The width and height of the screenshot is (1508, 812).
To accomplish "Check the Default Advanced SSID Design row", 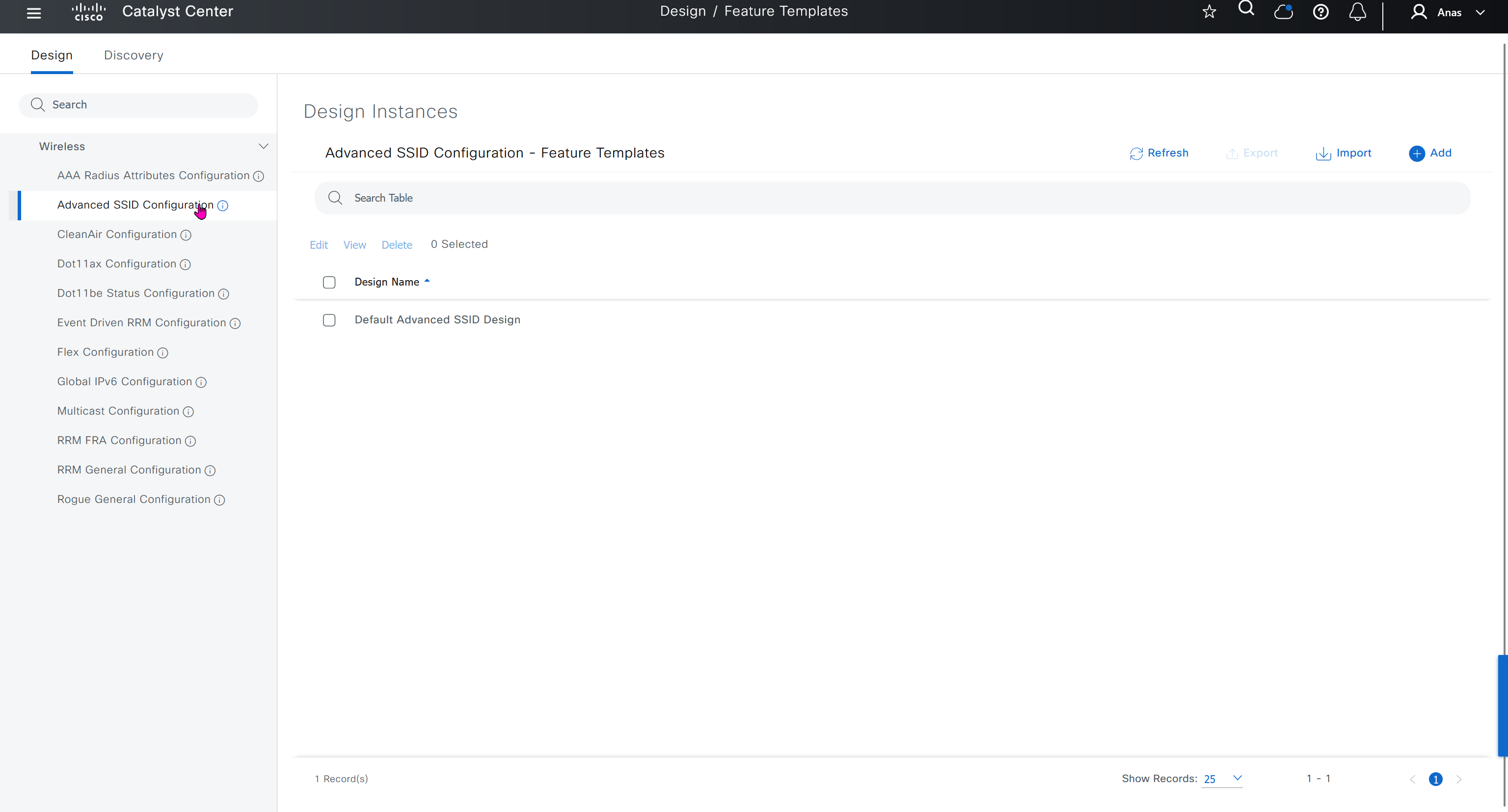I will (x=329, y=320).
